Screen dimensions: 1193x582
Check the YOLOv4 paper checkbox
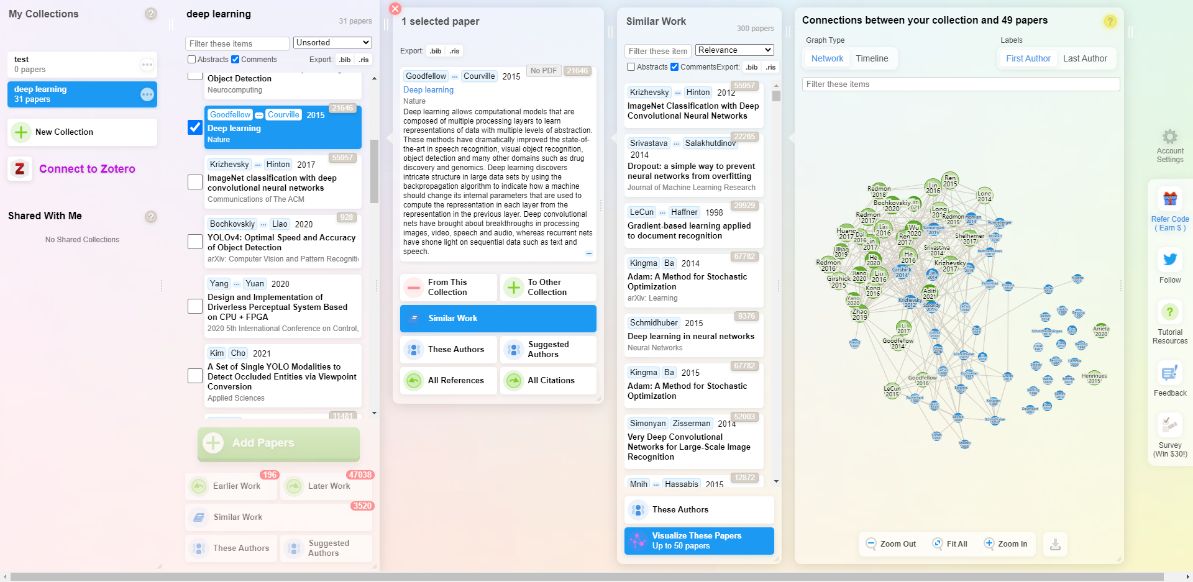click(195, 242)
